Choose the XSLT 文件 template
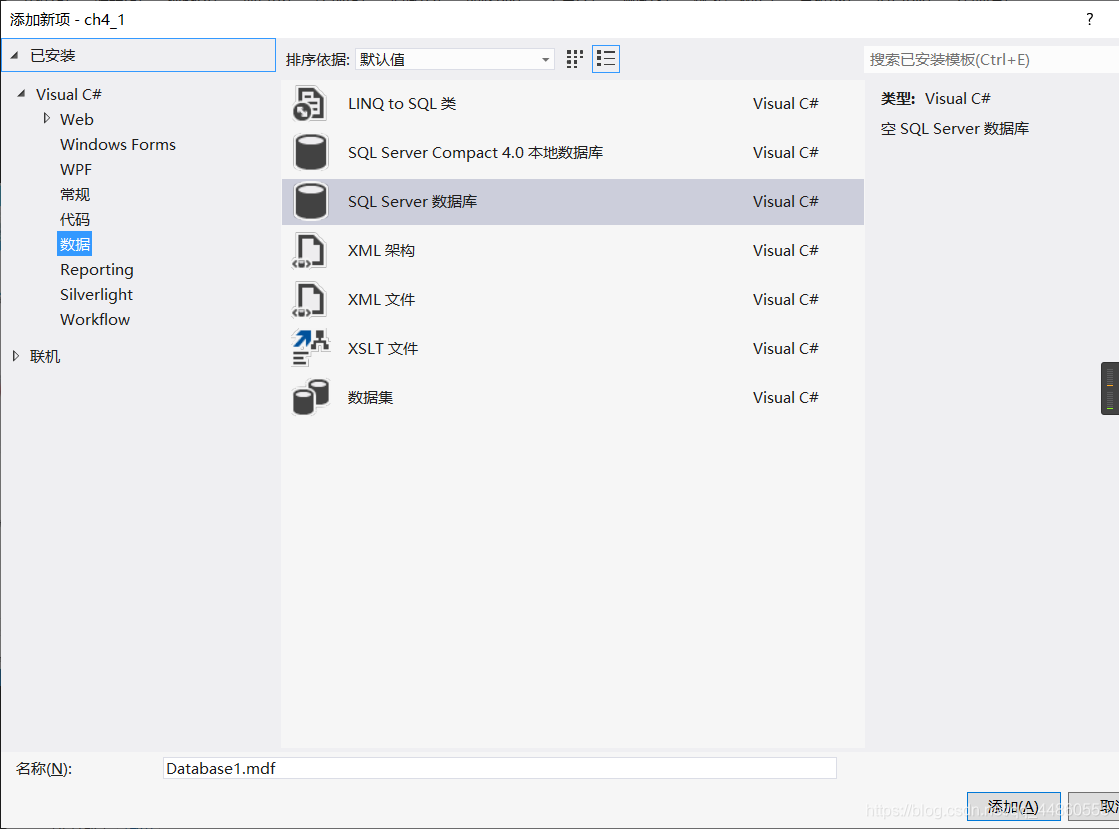The height and width of the screenshot is (829, 1119). [572, 349]
